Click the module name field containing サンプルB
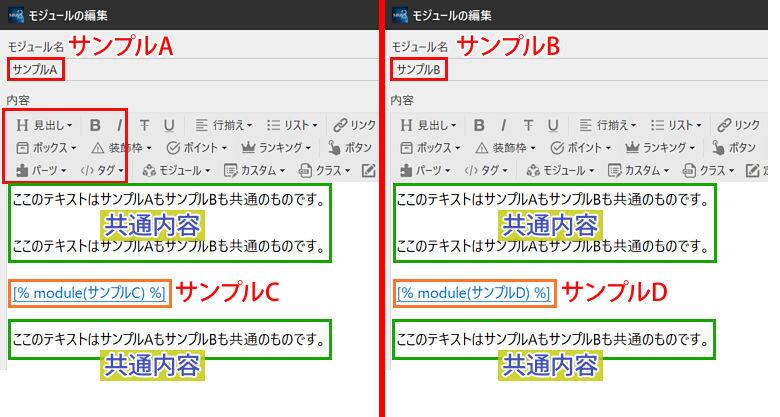Screen dimensions: 780x417 tap(418, 69)
